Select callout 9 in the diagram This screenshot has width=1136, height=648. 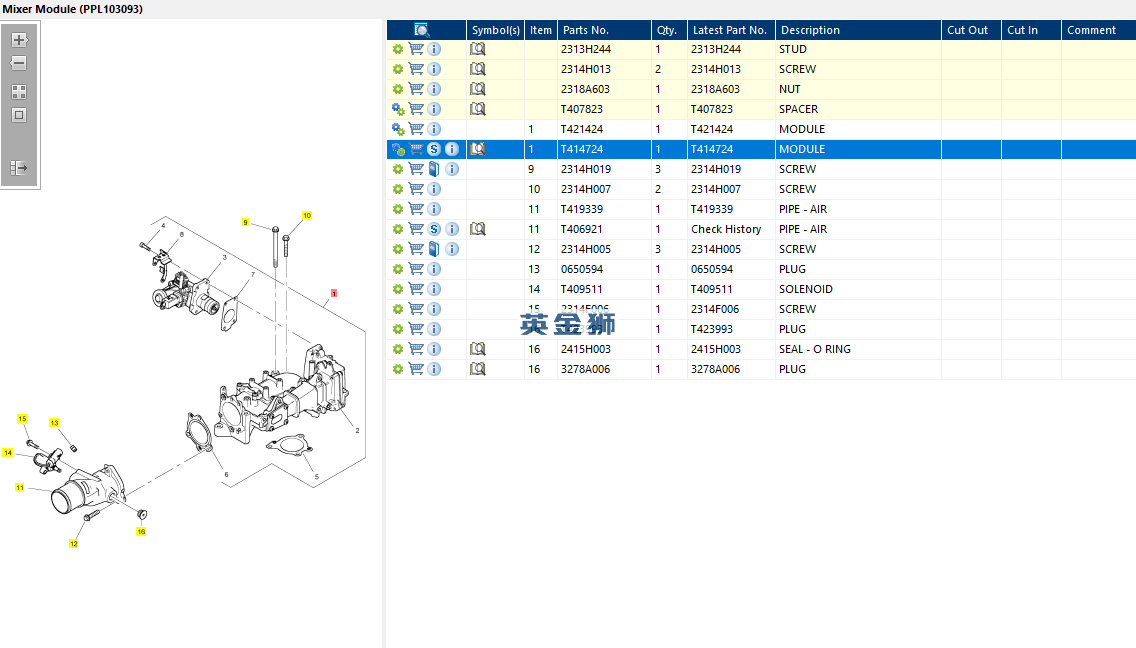pyautogui.click(x=246, y=223)
